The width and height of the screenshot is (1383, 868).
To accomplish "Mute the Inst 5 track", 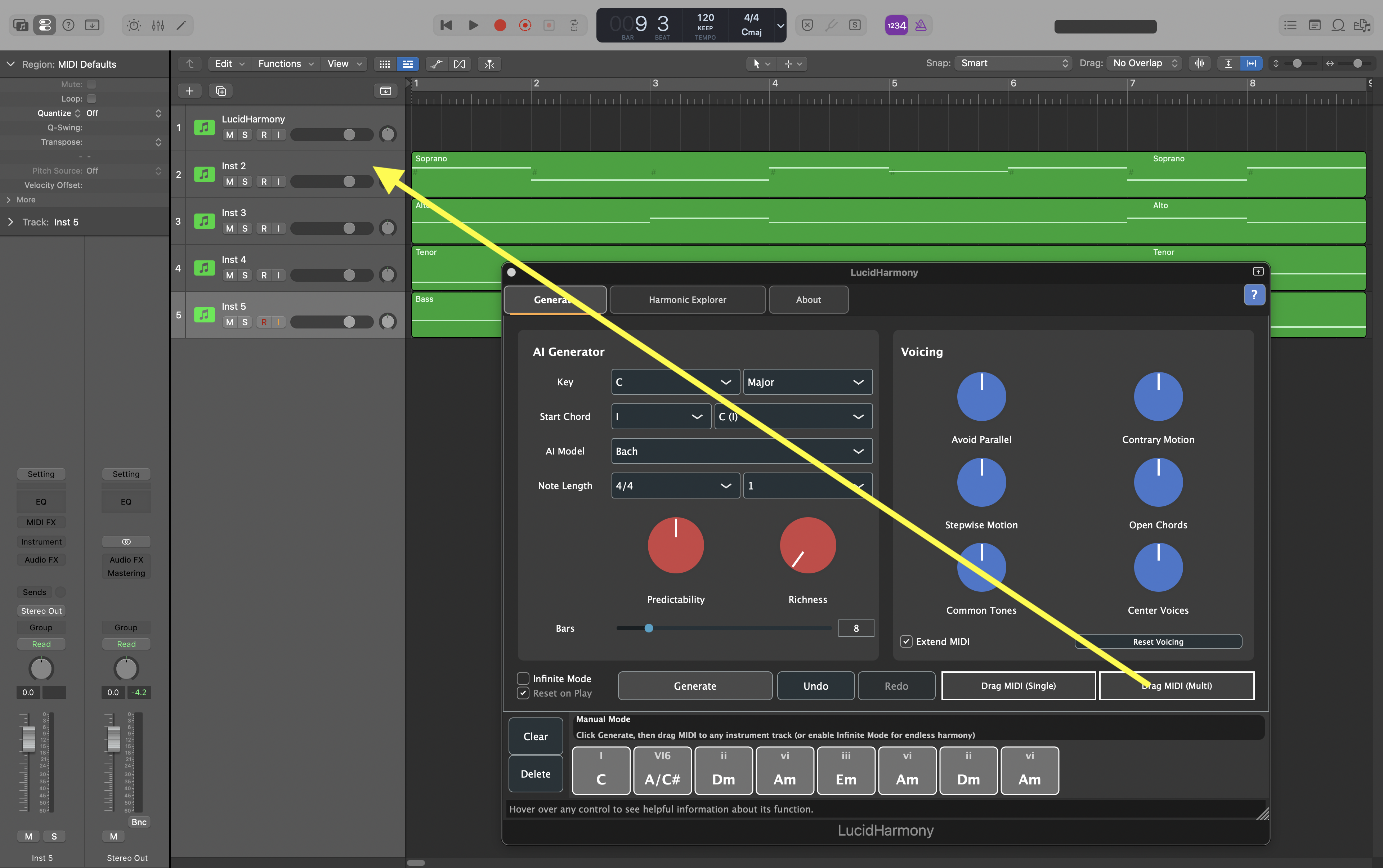I will point(230,322).
